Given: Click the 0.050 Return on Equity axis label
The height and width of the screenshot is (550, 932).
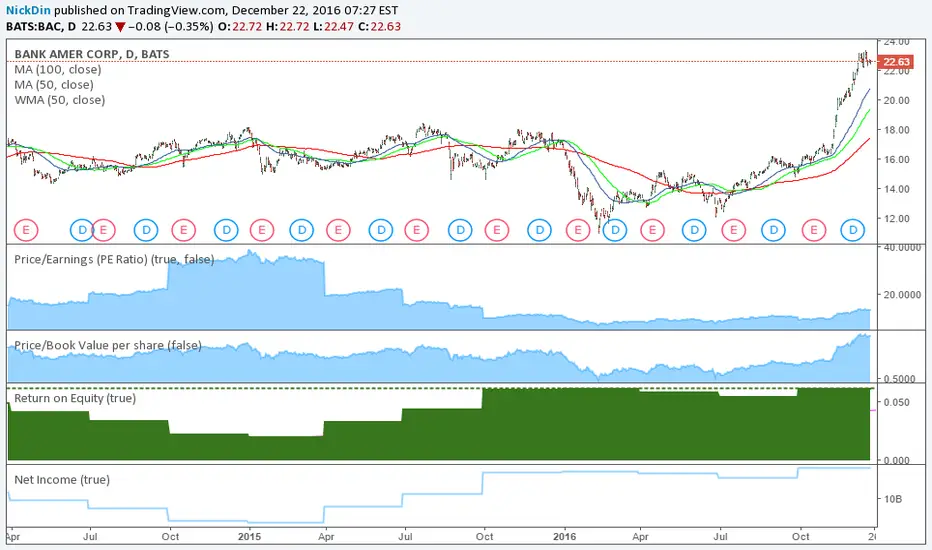Looking at the screenshot, I should coord(896,403).
